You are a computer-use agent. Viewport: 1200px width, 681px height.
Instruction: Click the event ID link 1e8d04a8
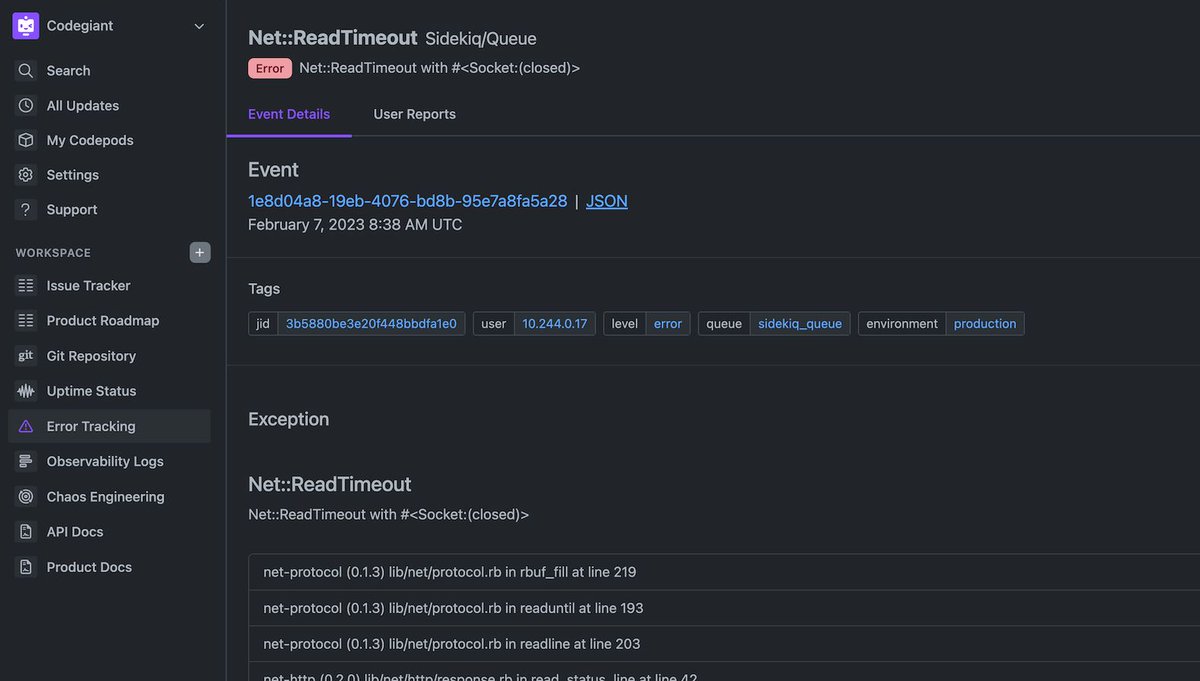click(405, 200)
